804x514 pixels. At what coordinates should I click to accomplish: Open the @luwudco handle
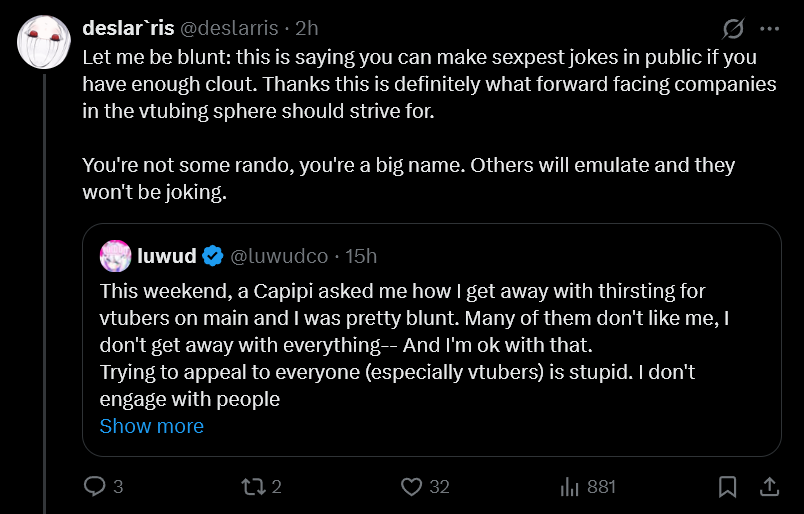pyautogui.click(x=279, y=255)
